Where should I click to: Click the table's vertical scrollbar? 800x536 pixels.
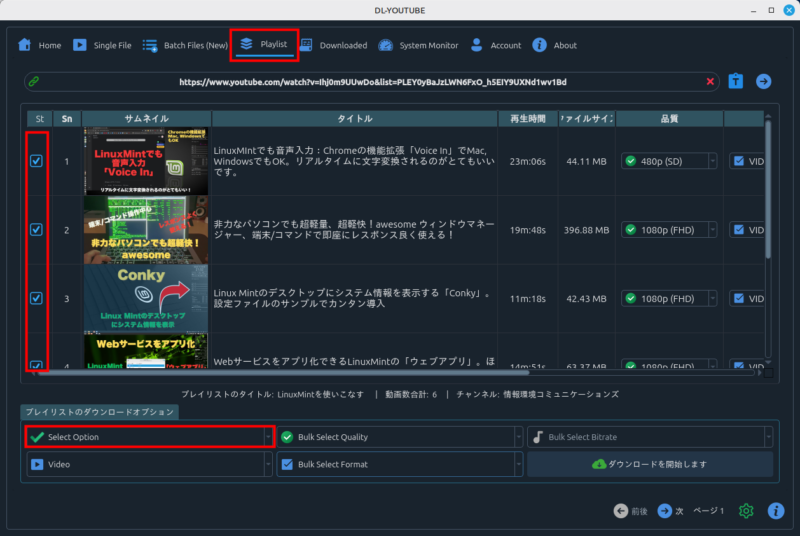(768, 200)
